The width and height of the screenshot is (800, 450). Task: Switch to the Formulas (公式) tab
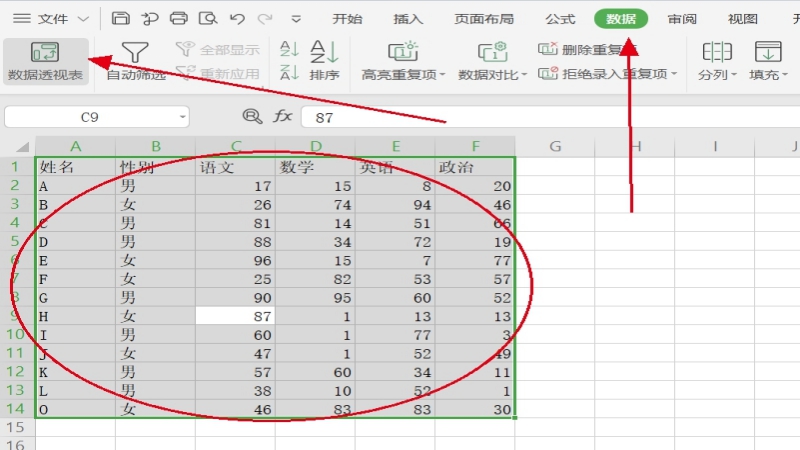[x=560, y=18]
